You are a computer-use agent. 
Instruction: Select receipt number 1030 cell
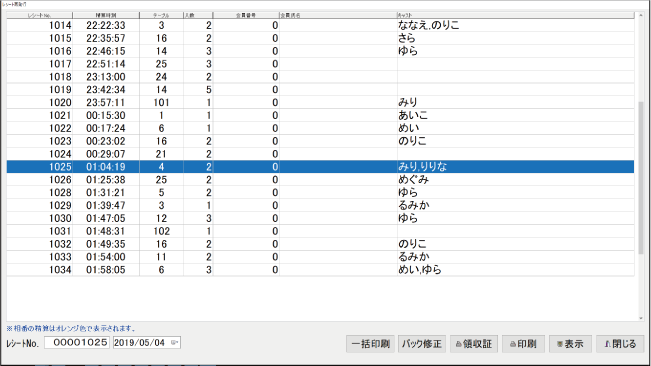click(x=39, y=218)
